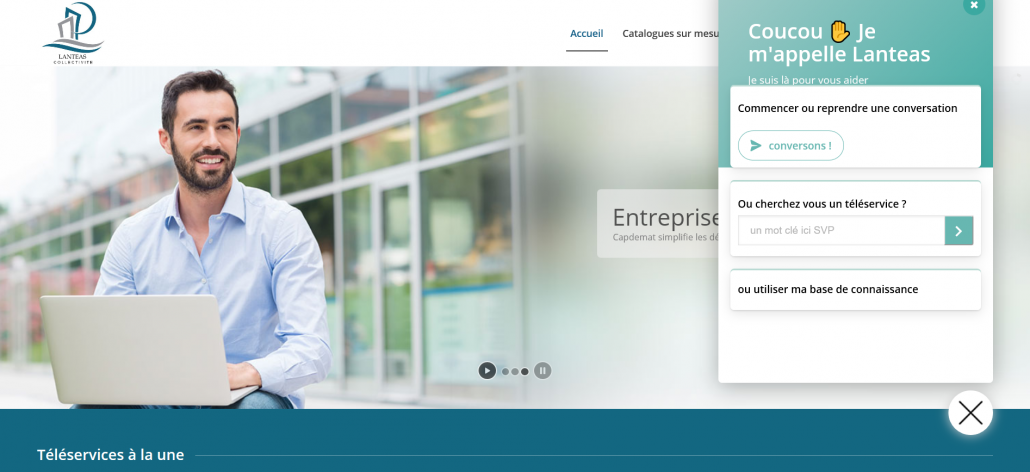The height and width of the screenshot is (472, 1030).
Task: Click the Entreprise slide caption box
Action: pos(658,224)
